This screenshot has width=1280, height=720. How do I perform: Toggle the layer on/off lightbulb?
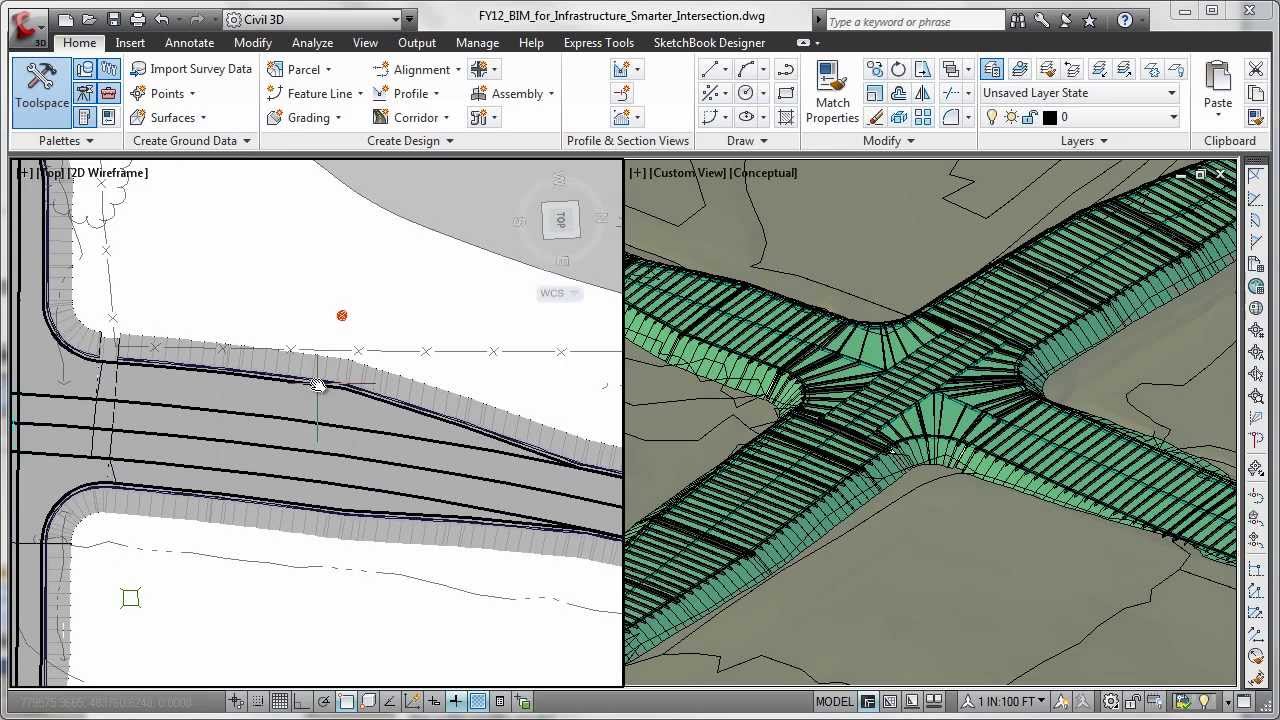(992, 117)
